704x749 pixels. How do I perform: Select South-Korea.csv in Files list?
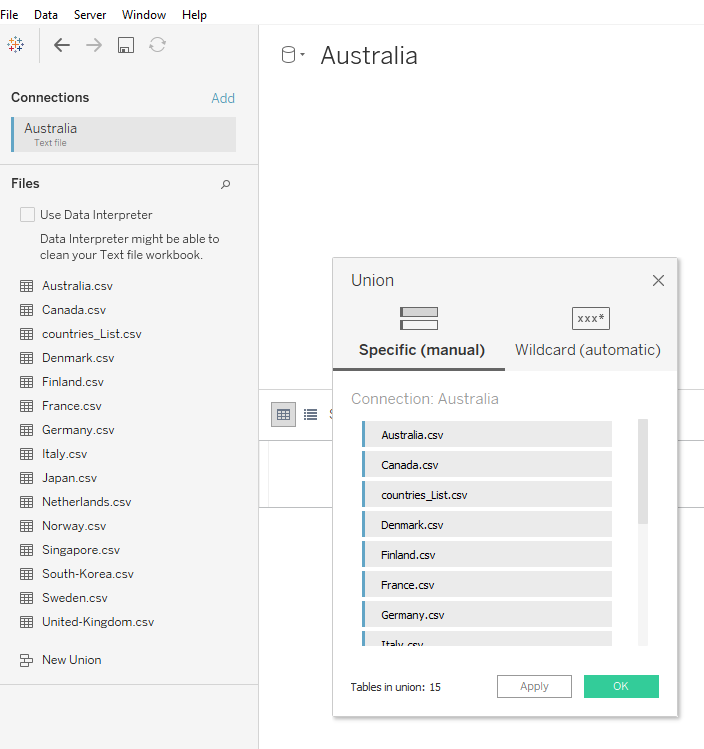[x=87, y=574]
